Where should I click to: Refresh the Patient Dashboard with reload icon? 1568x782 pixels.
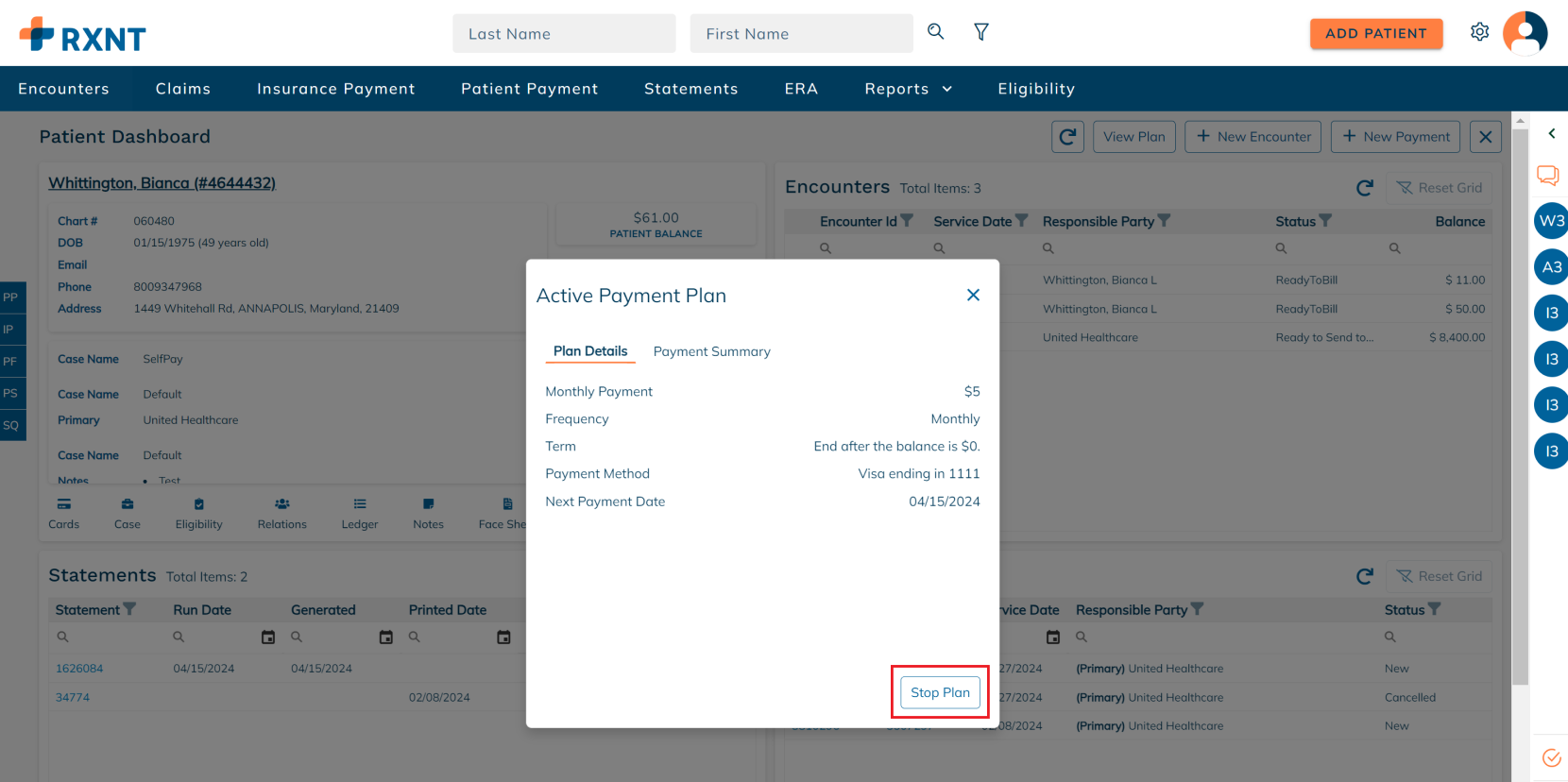point(1067,137)
